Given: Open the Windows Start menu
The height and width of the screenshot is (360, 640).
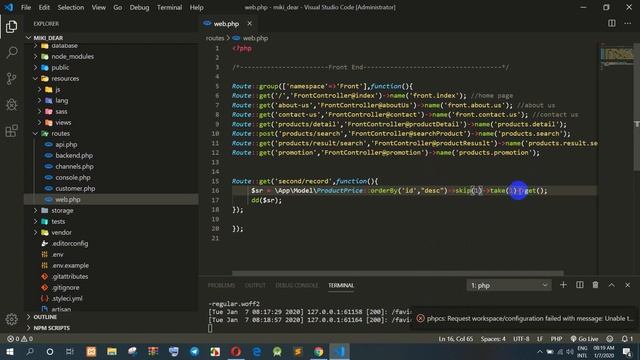Looking at the screenshot, I should pos(9,351).
